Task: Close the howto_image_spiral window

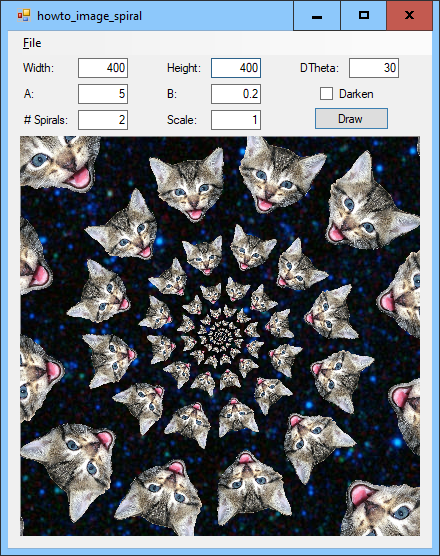Action: click(410, 16)
